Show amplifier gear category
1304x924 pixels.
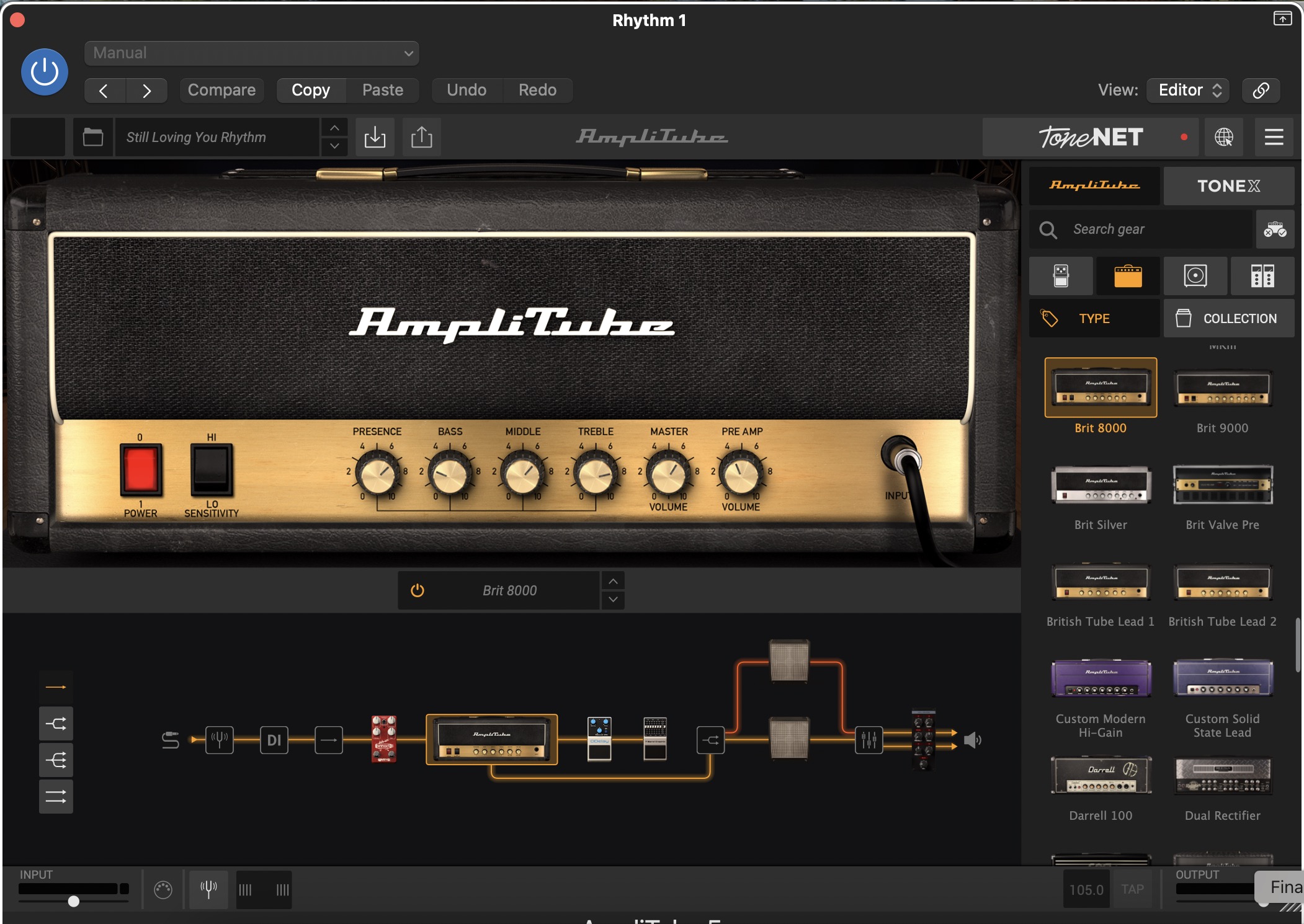click(x=1128, y=276)
